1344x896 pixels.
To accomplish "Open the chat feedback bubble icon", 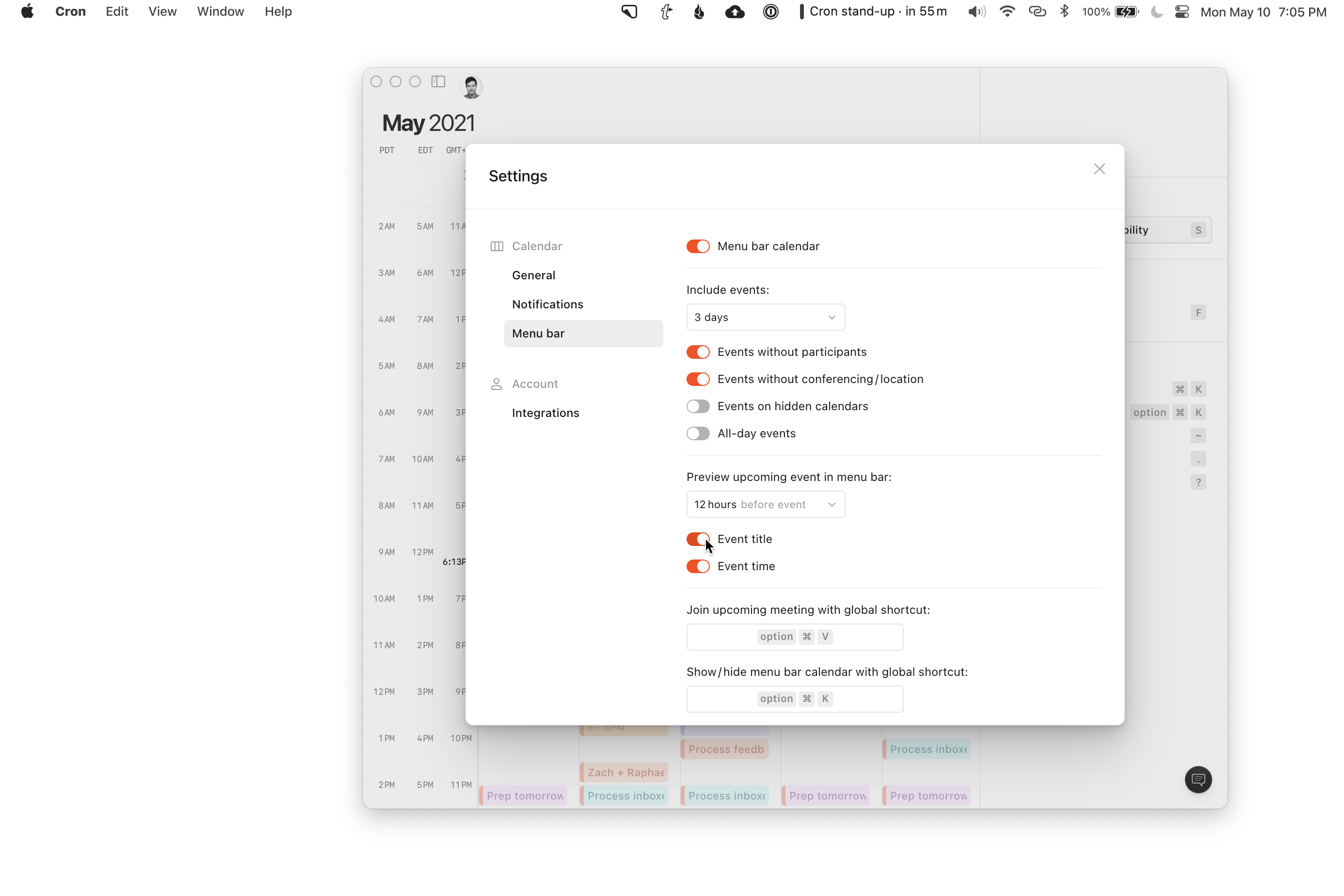I will [1198, 780].
